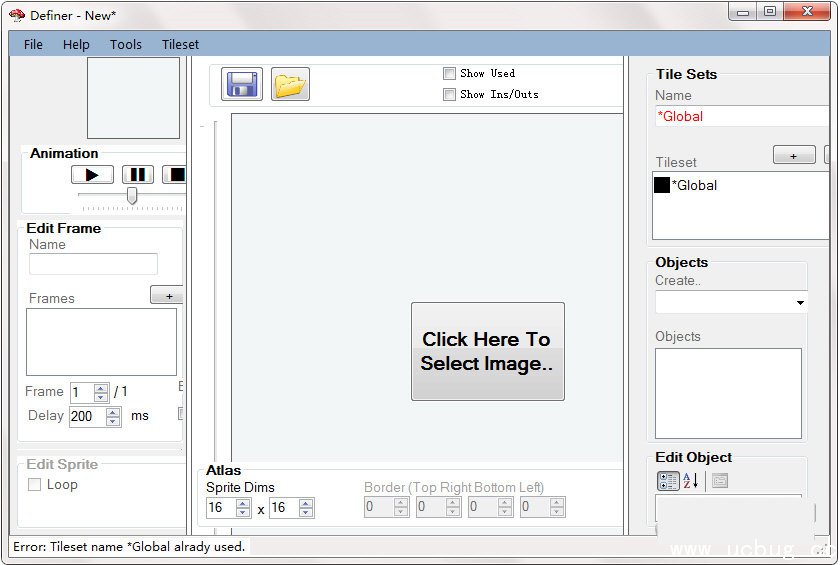Image resolution: width=840 pixels, height=565 pixels.
Task: Stop the animation playback
Action: 175,175
